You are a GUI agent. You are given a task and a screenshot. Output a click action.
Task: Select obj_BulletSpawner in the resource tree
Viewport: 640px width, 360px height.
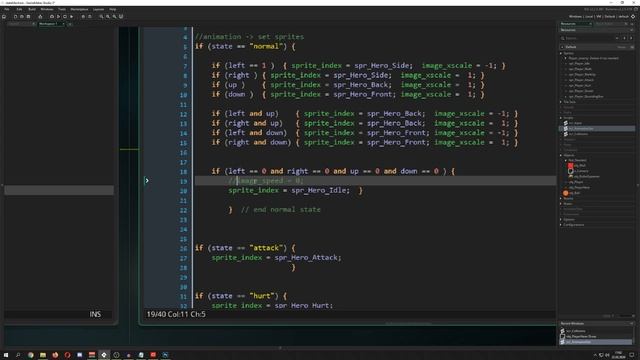click(587, 176)
